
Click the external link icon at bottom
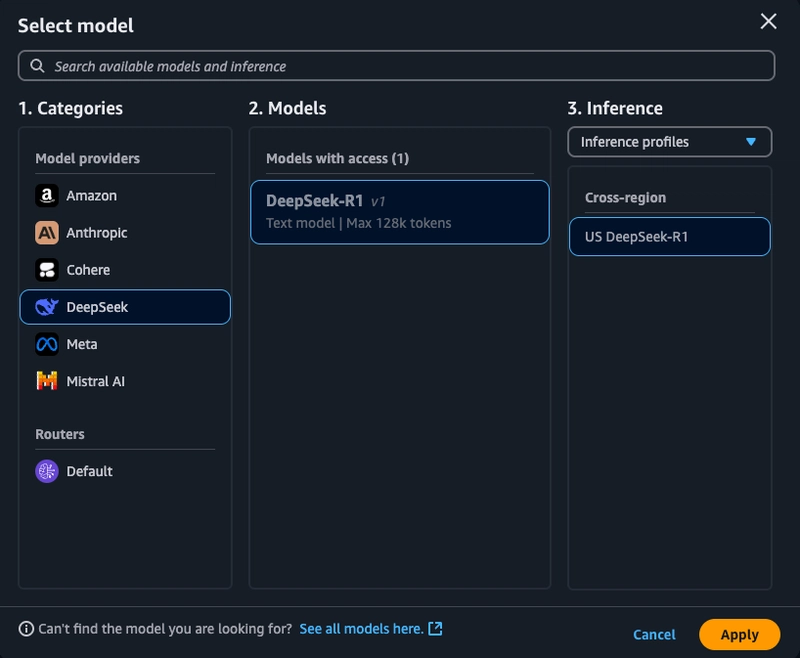(x=435, y=629)
